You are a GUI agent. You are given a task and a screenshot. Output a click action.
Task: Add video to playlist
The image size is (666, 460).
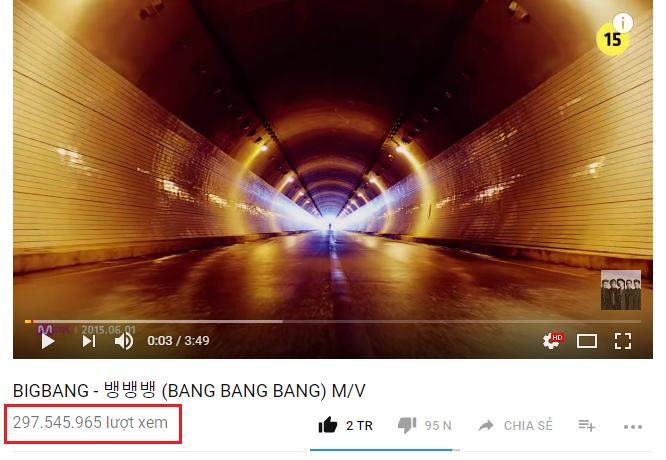pyautogui.click(x=587, y=425)
